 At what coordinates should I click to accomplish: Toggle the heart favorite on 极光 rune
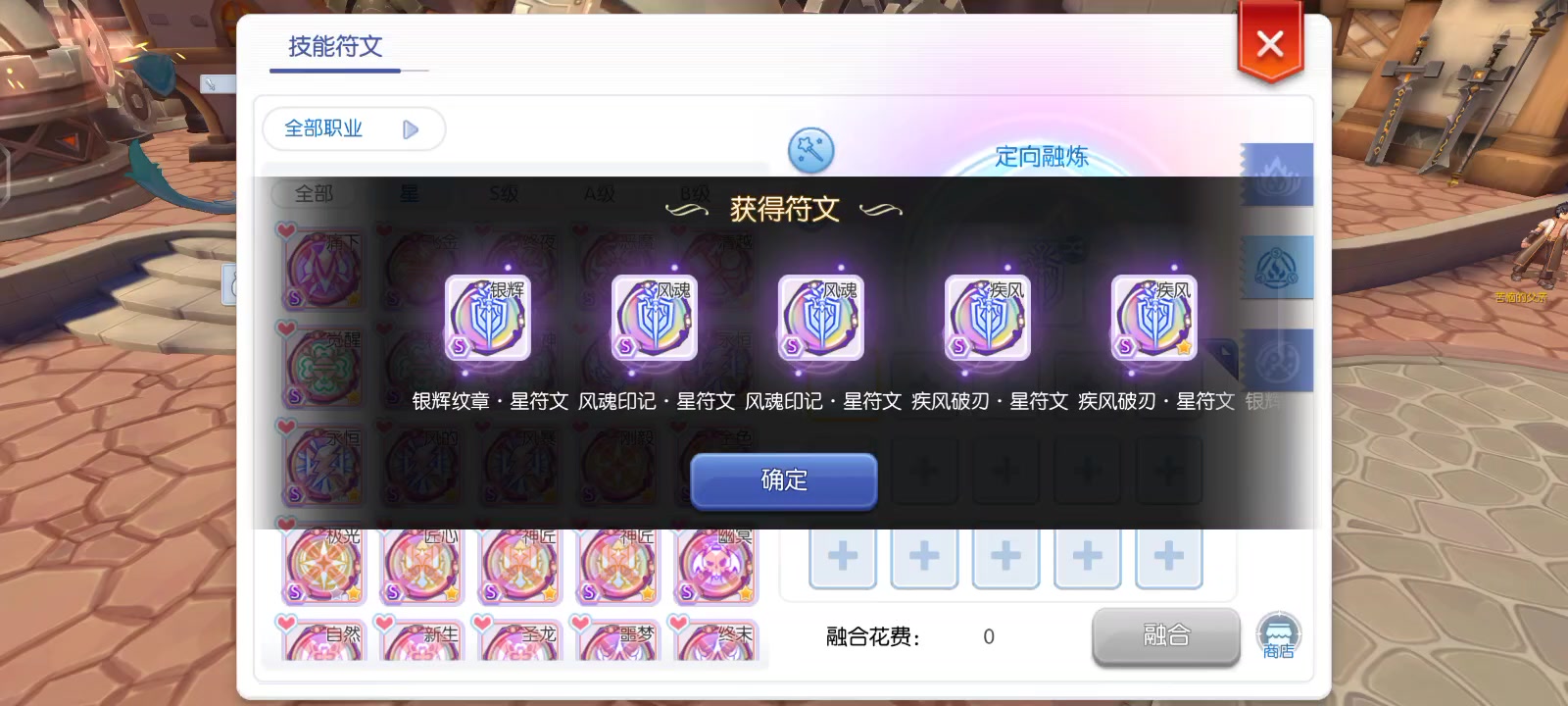point(287,525)
